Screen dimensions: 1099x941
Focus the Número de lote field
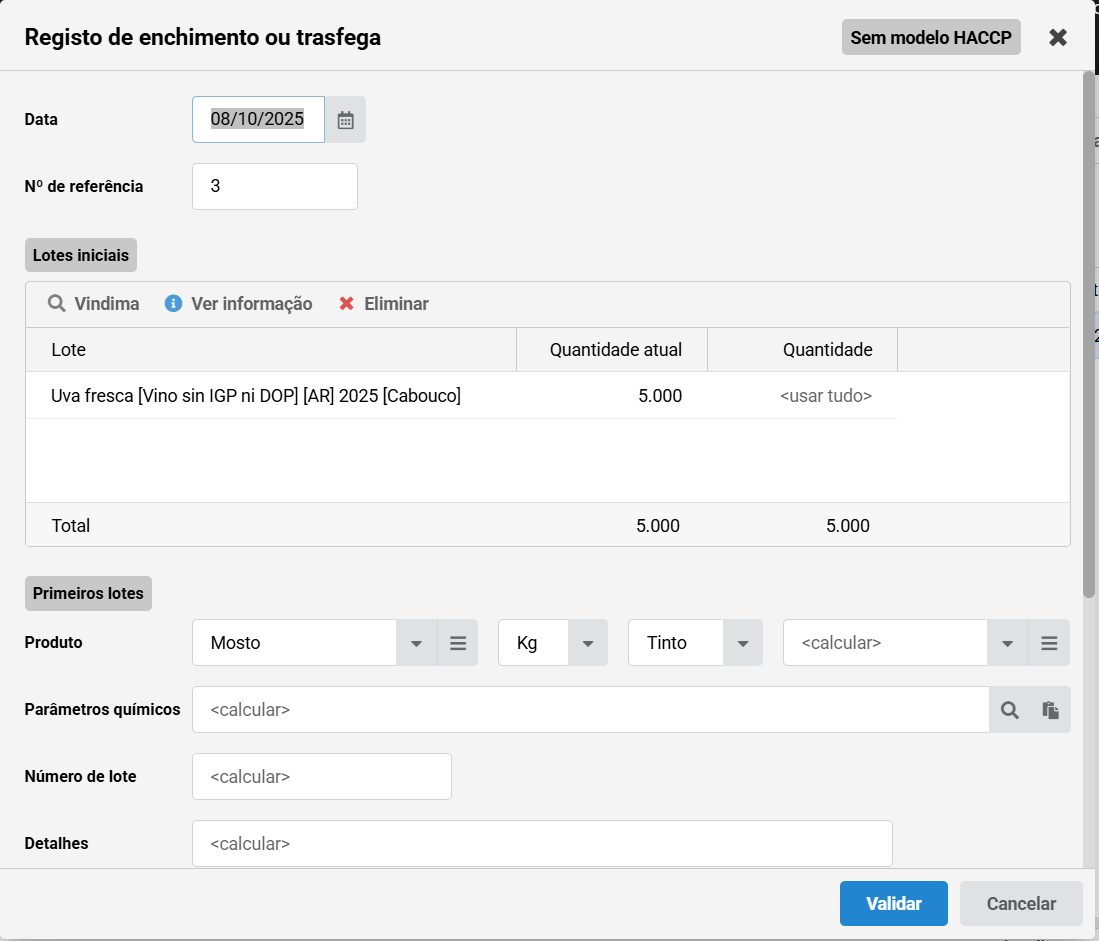pos(322,776)
